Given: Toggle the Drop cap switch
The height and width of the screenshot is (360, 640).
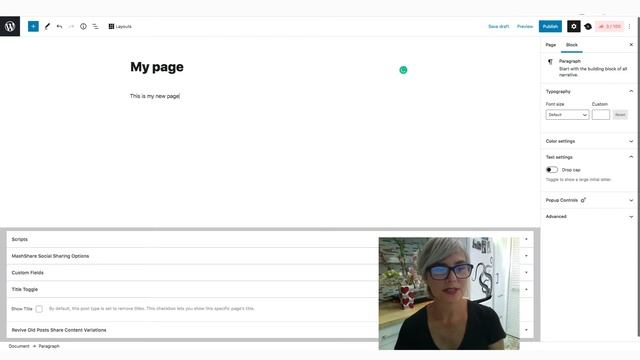Looking at the screenshot, I should point(552,170).
